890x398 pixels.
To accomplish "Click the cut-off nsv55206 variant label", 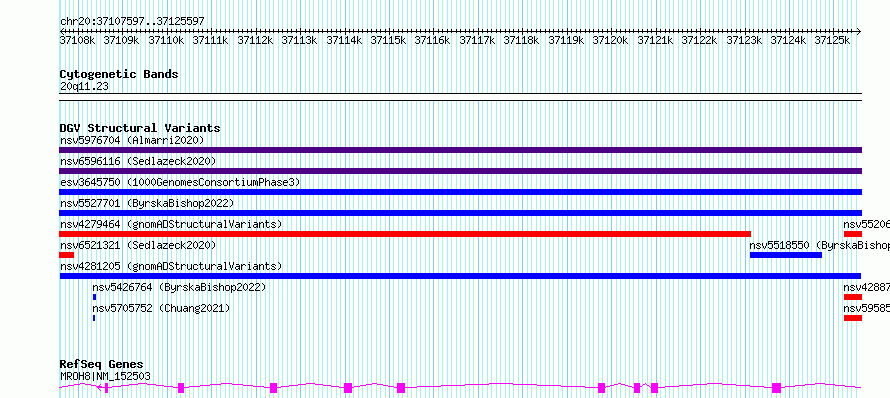I will 866,224.
